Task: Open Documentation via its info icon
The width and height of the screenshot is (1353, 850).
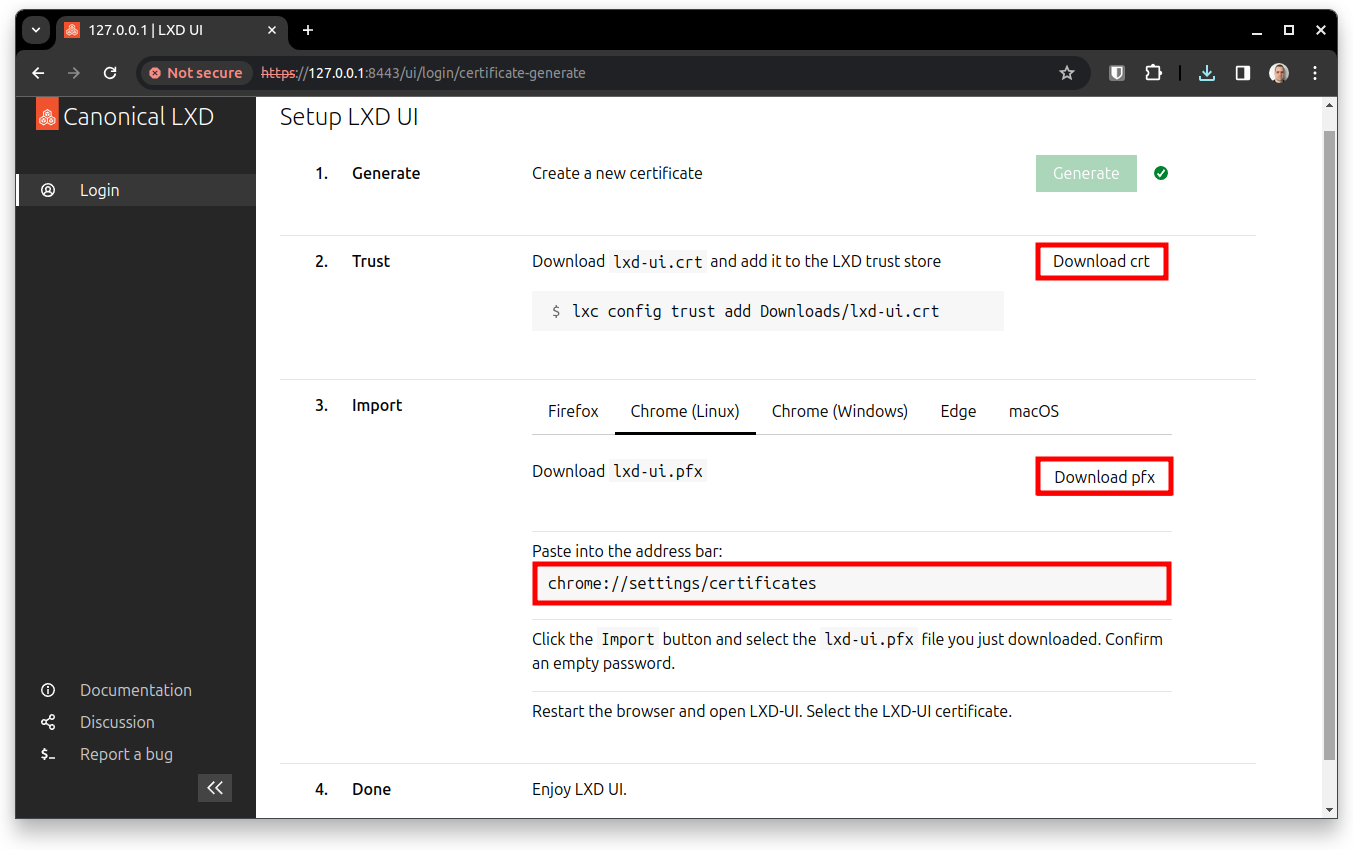Action: click(x=48, y=690)
